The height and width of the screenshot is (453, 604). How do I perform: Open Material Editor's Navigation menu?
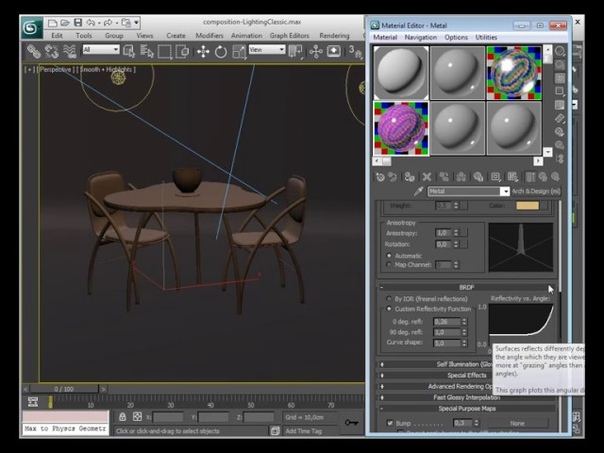click(x=421, y=37)
